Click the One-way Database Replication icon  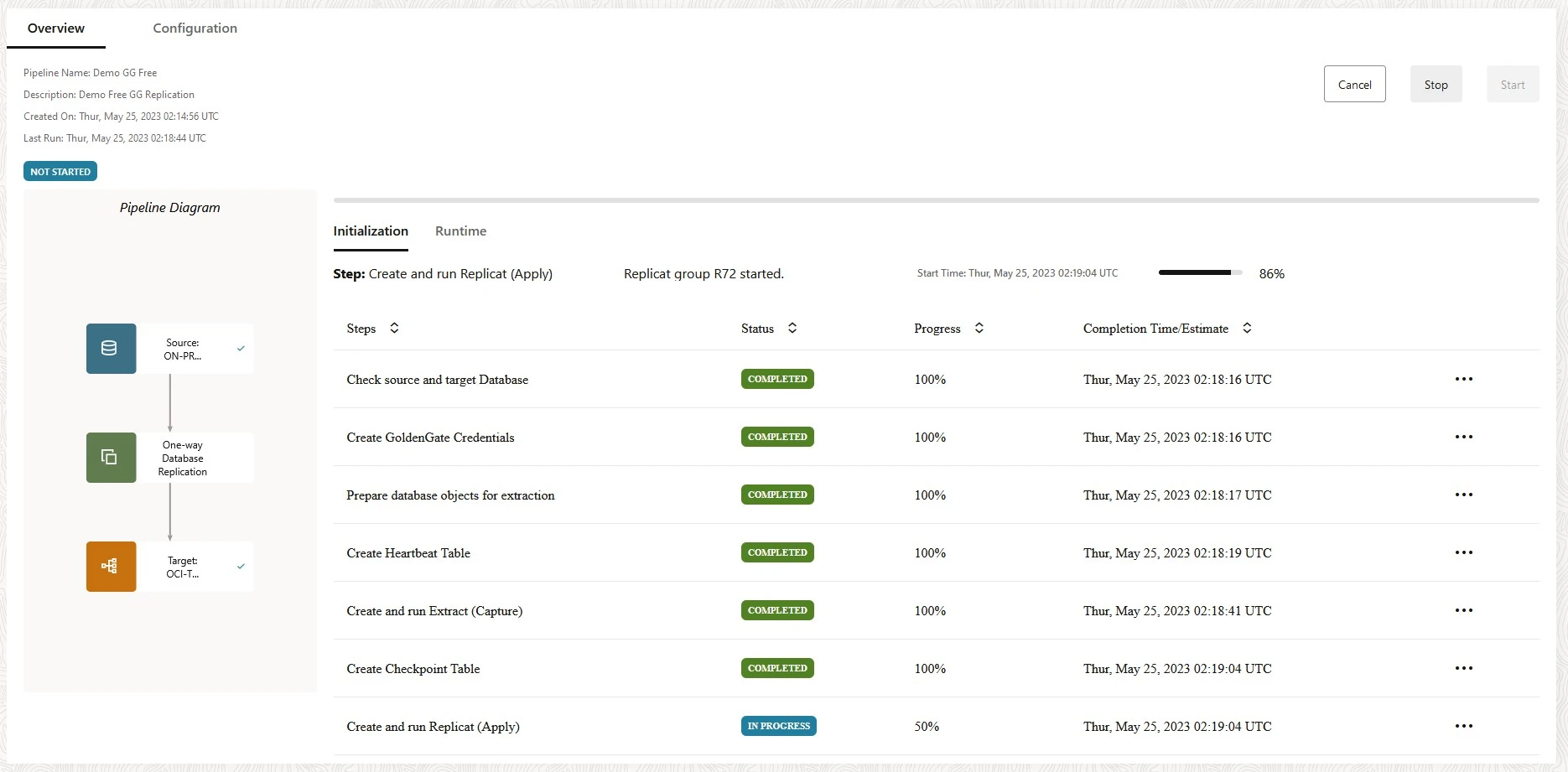[110, 458]
